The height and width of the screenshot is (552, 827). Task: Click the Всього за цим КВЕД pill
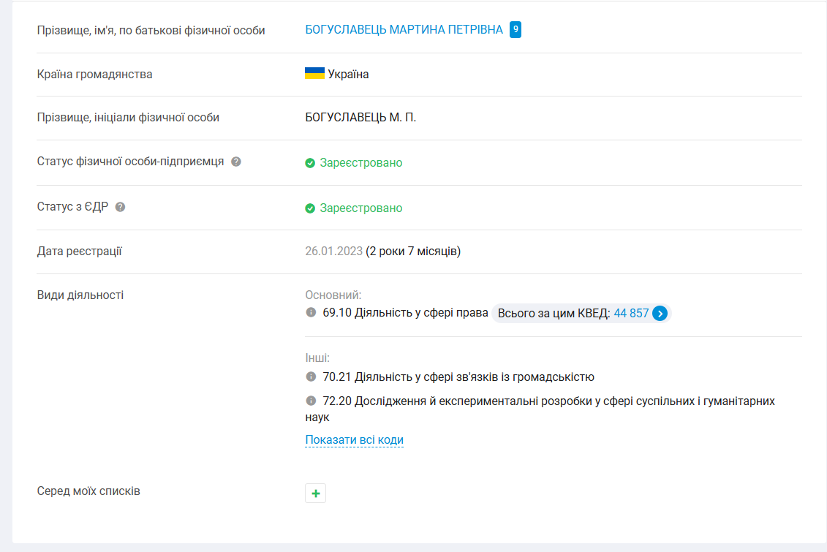click(553, 313)
